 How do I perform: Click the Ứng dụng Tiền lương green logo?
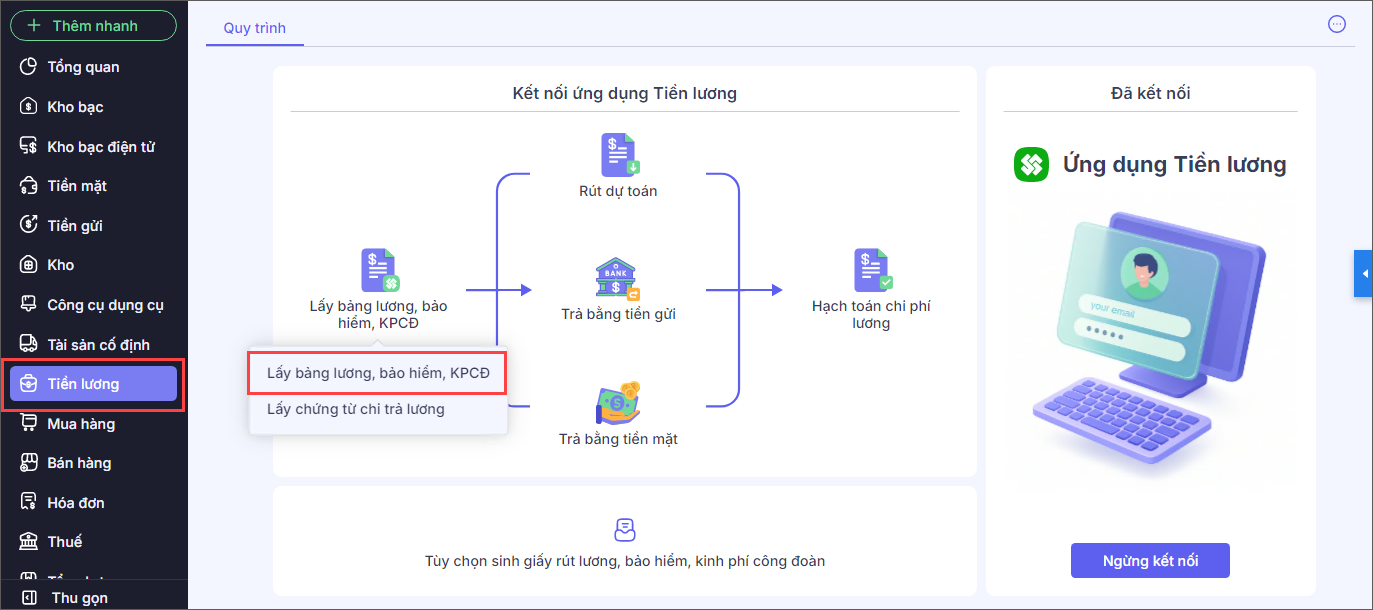pos(1031,165)
